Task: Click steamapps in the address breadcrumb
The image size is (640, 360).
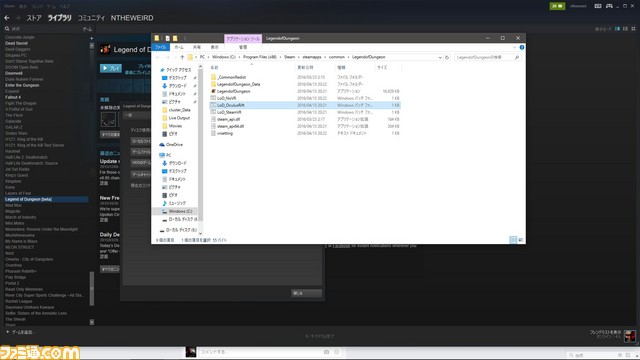Action: point(311,57)
